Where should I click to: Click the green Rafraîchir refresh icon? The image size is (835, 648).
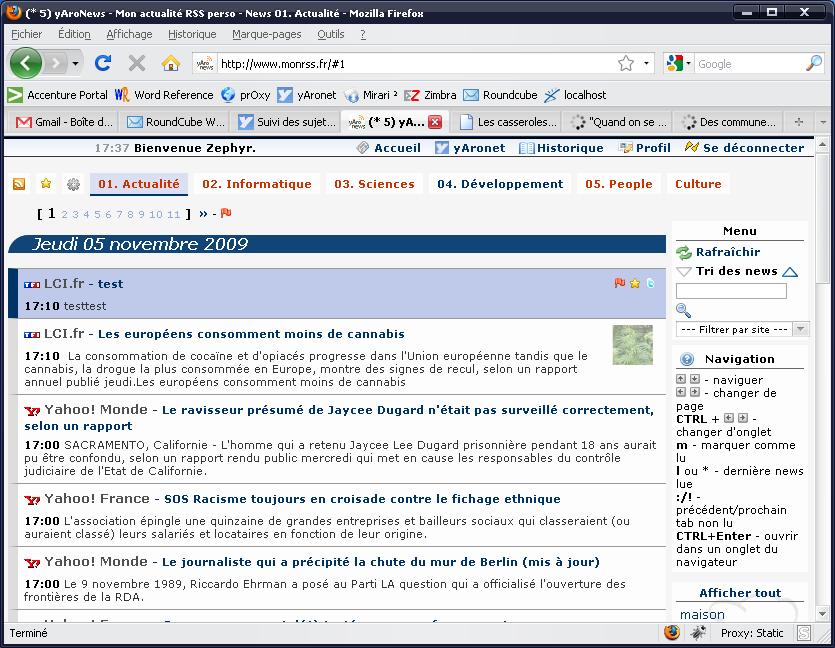click(684, 253)
